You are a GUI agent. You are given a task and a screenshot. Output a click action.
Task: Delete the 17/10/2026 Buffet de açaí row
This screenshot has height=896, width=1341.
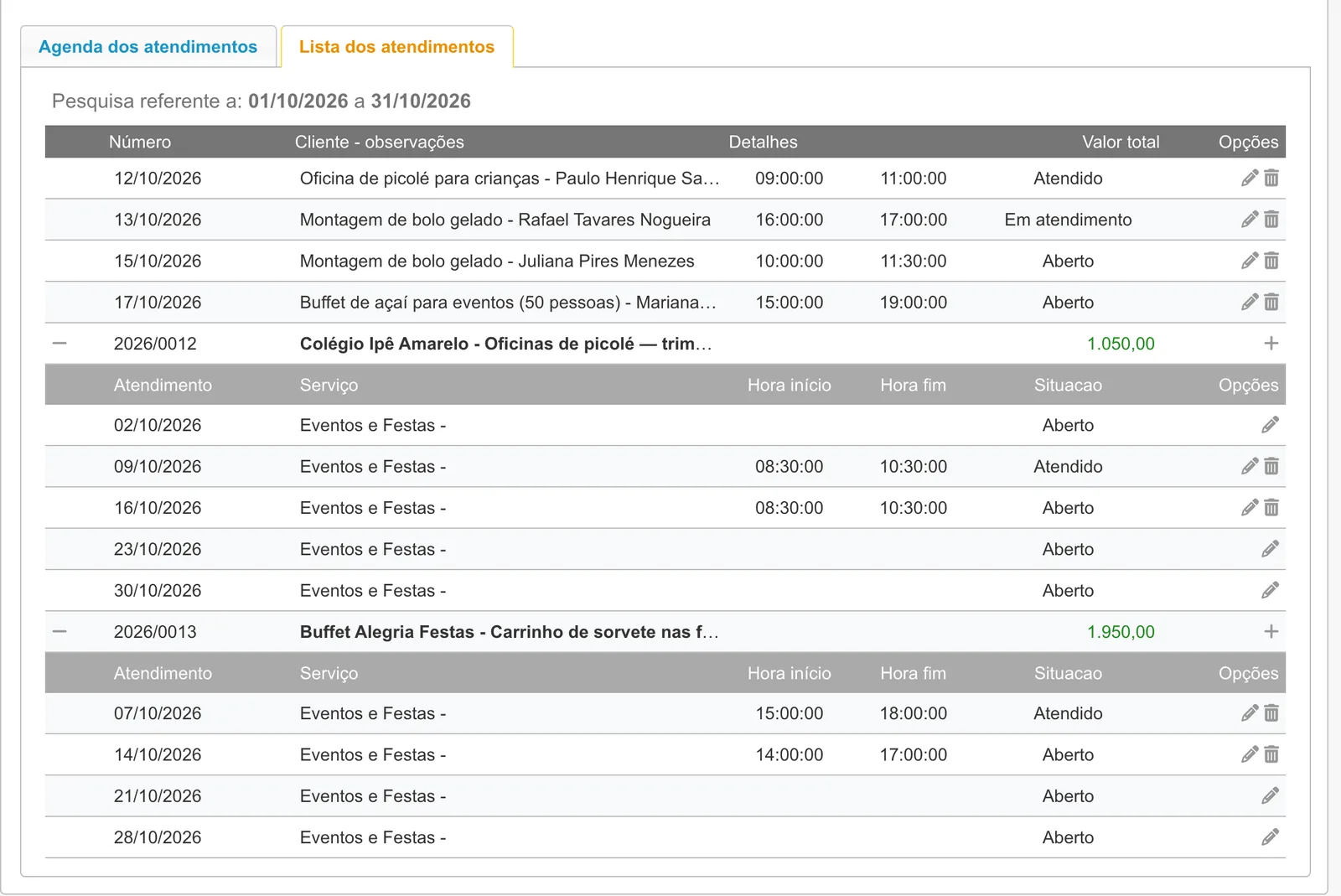pos(1271,302)
